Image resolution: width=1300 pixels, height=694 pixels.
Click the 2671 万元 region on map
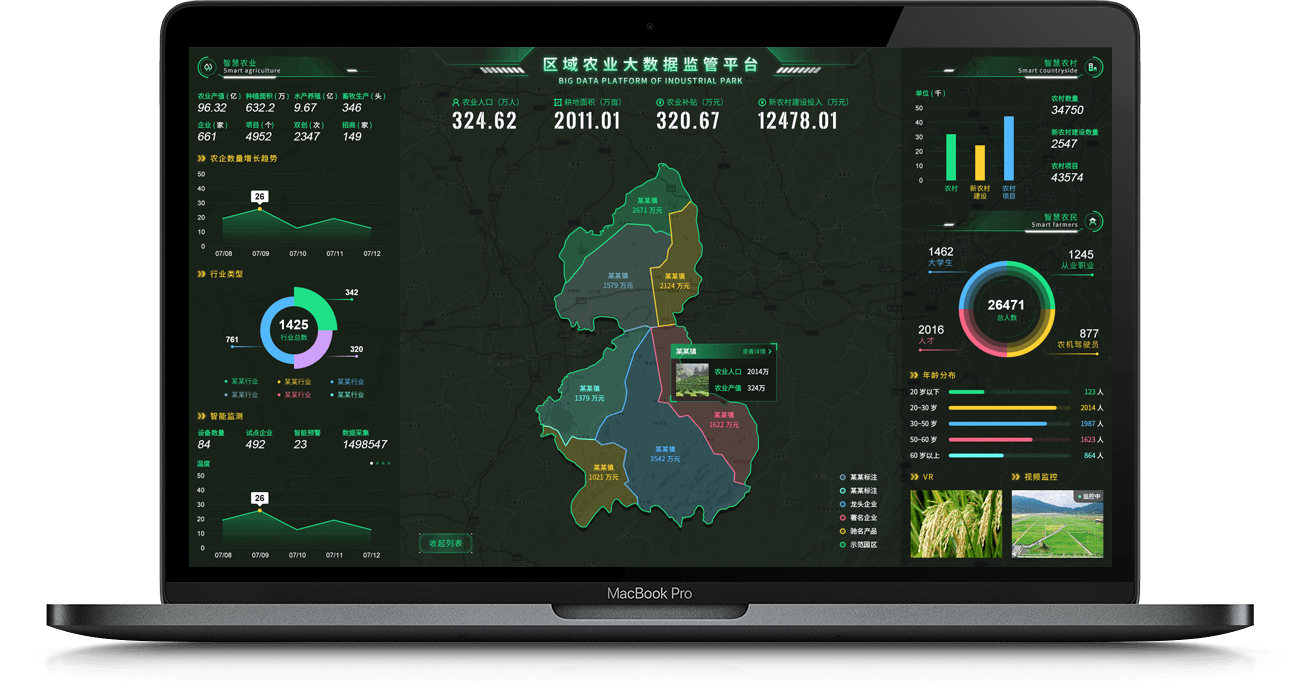pyautogui.click(x=647, y=205)
